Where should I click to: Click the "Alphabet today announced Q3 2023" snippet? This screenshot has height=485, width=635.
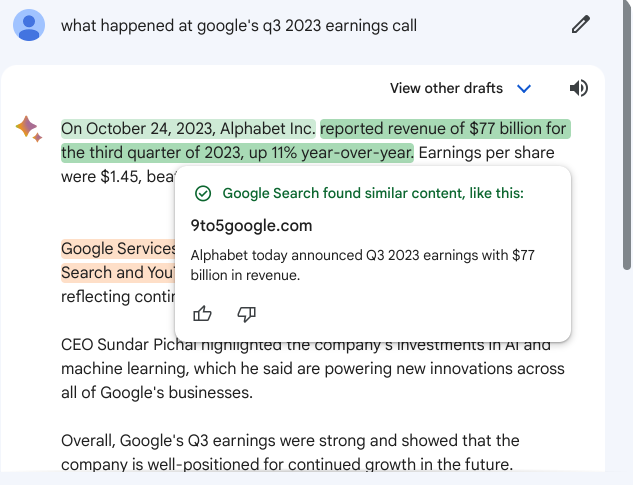(362, 264)
